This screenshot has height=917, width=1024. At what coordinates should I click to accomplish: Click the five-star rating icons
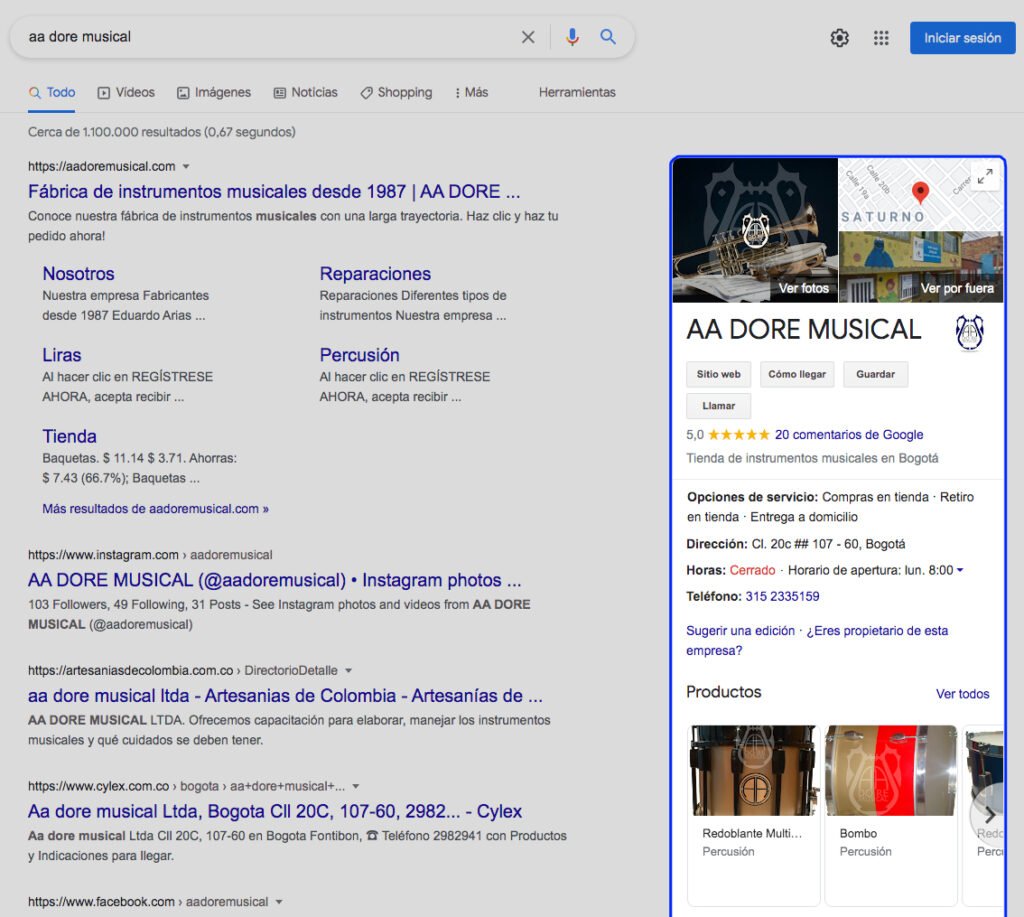coord(739,434)
